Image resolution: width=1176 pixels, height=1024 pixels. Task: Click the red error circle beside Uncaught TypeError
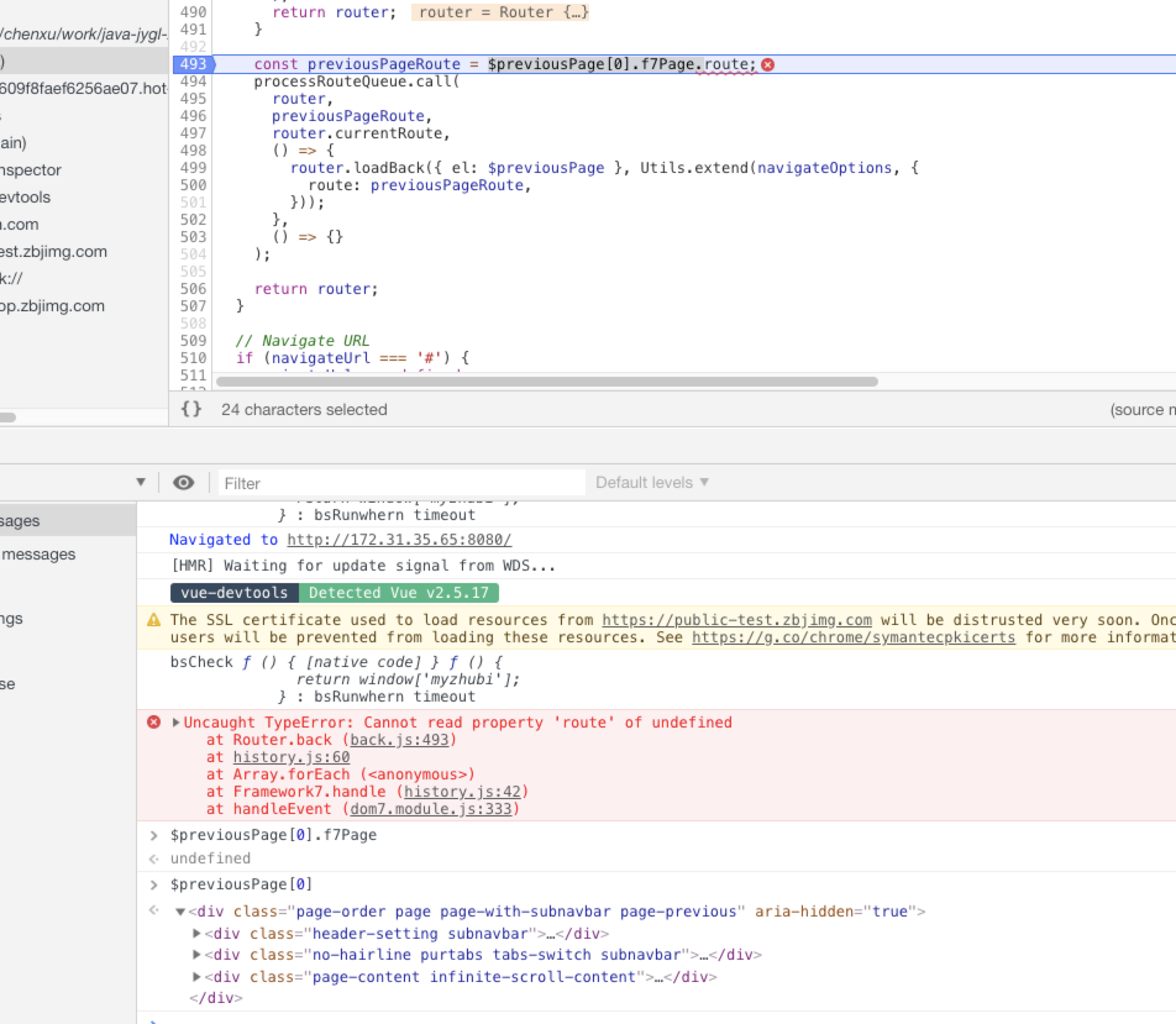(154, 722)
